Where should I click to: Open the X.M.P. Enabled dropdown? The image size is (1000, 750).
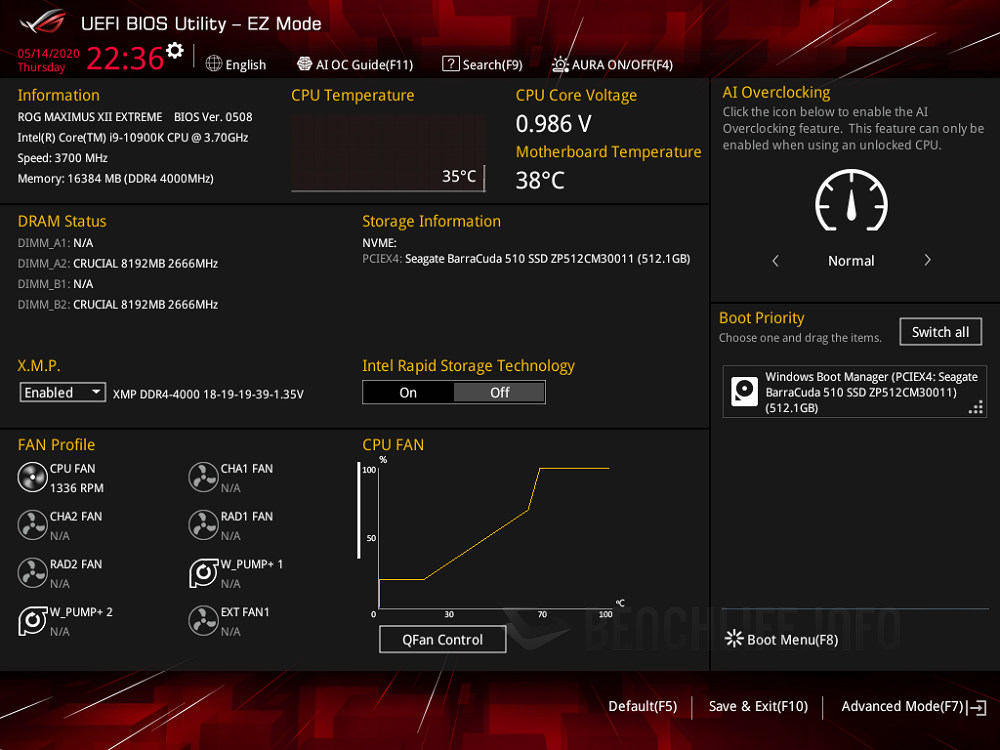[62, 392]
